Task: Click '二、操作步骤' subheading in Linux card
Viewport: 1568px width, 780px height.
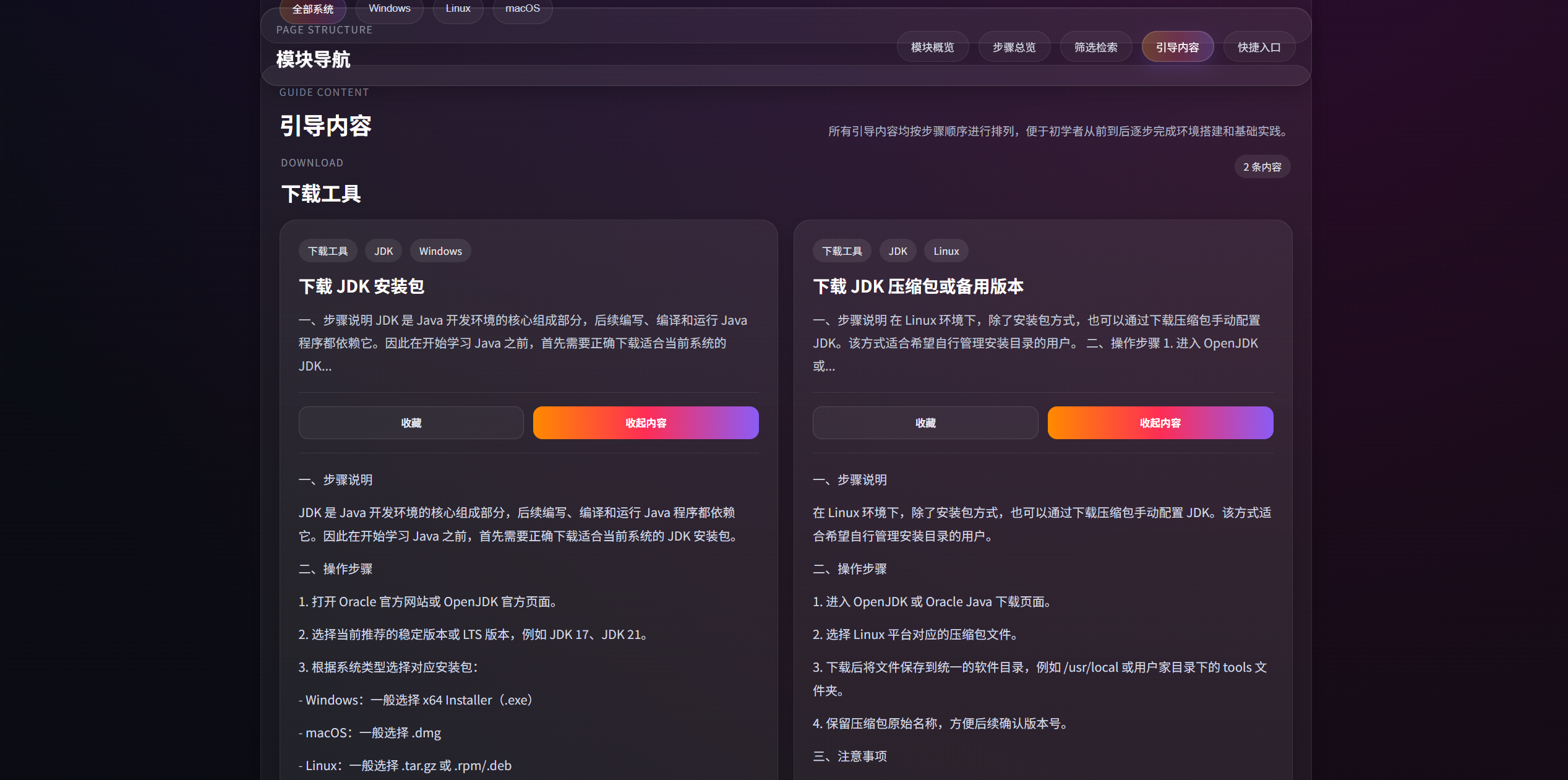Action: coord(850,569)
